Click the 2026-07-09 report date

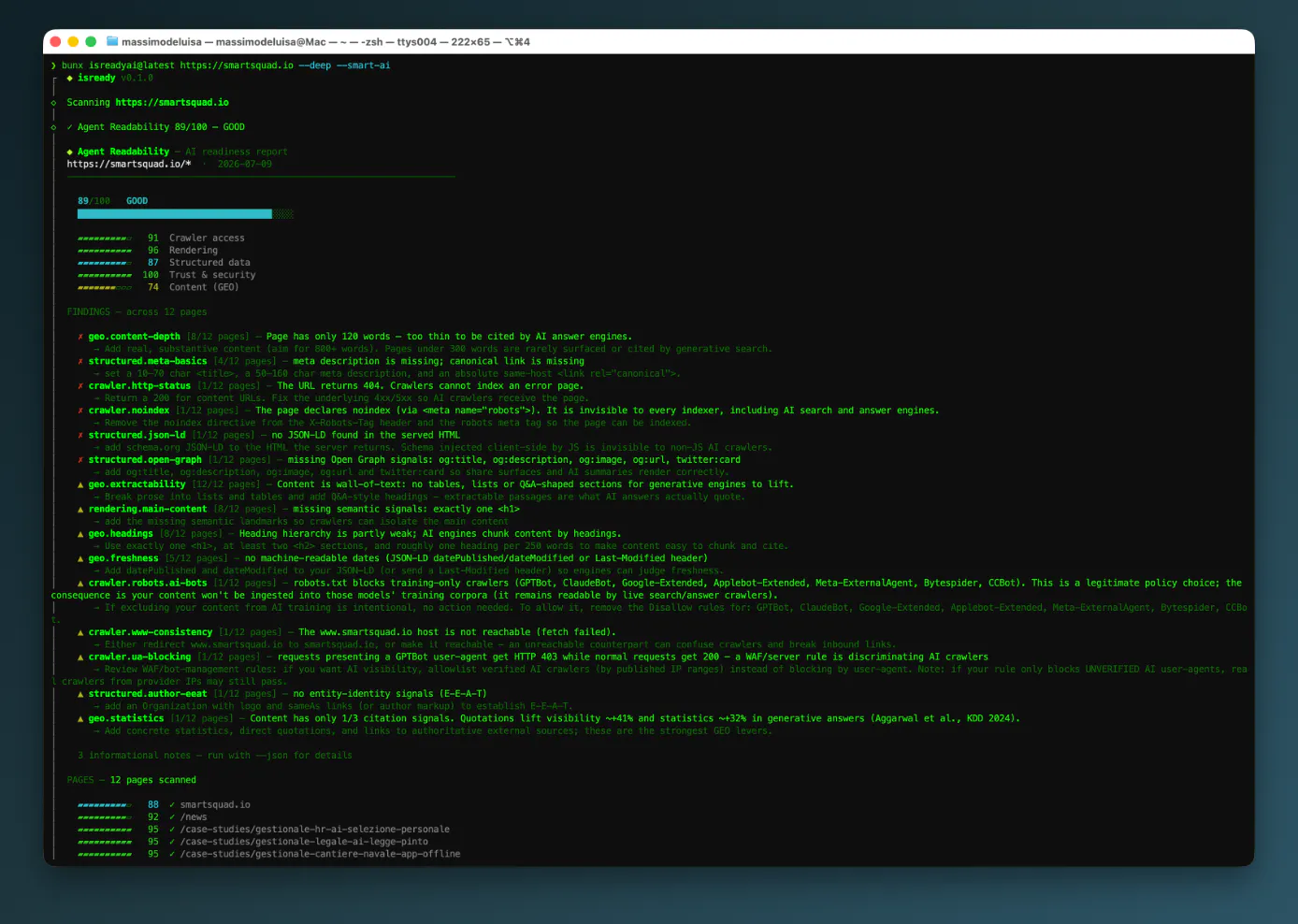point(245,165)
